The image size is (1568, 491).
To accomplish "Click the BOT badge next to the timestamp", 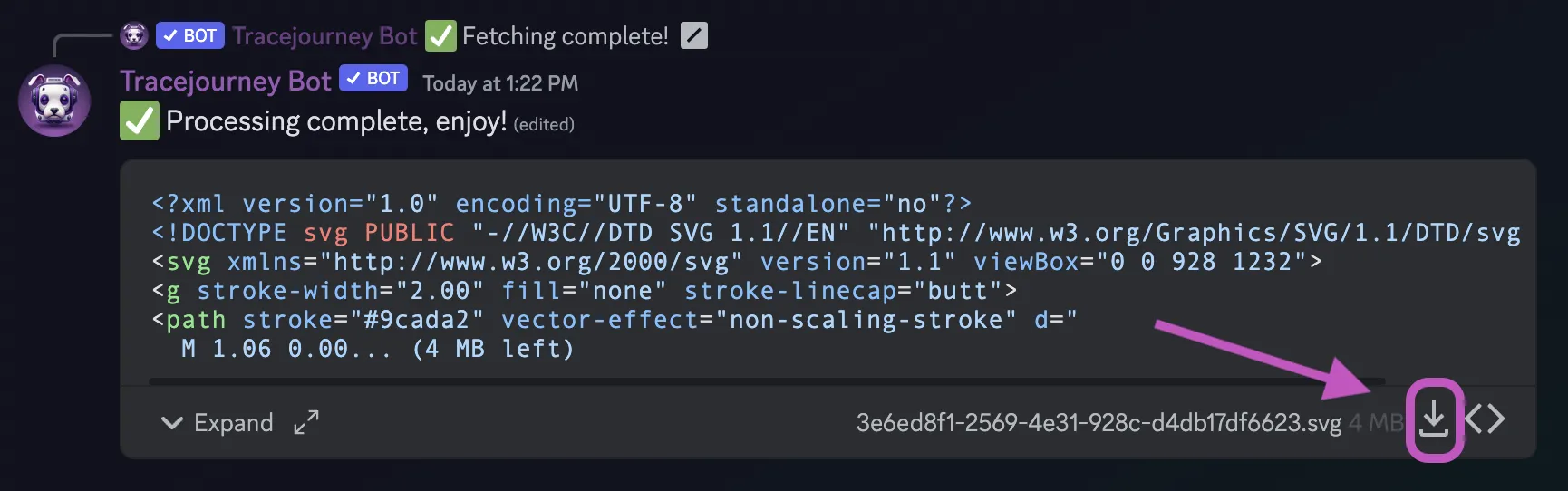I will point(373,79).
